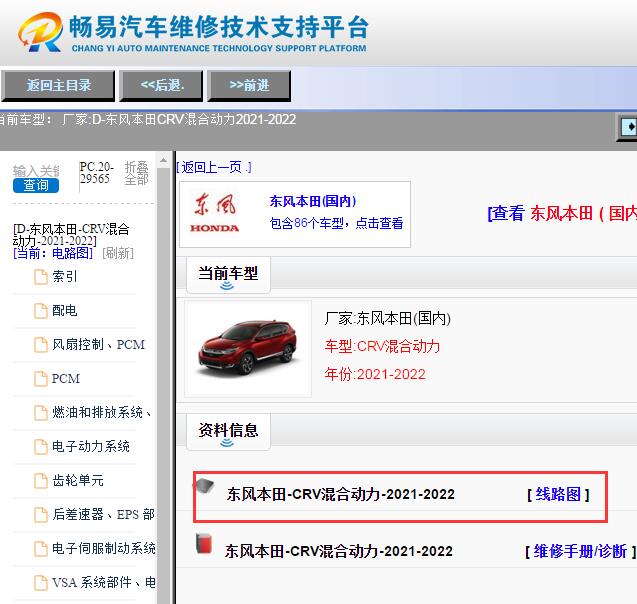Select the 当前车型 tab header
The height and width of the screenshot is (604, 637).
pyautogui.click(x=228, y=275)
